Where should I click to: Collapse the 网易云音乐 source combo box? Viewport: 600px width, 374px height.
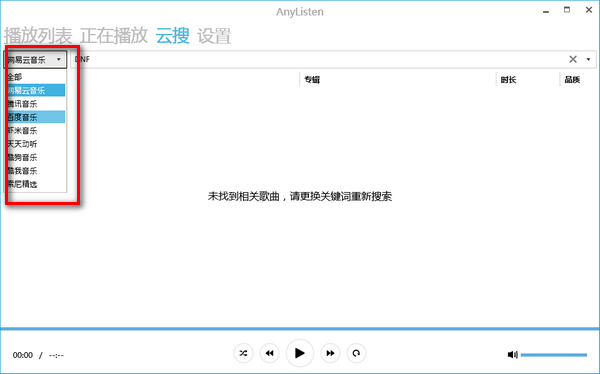(35, 59)
